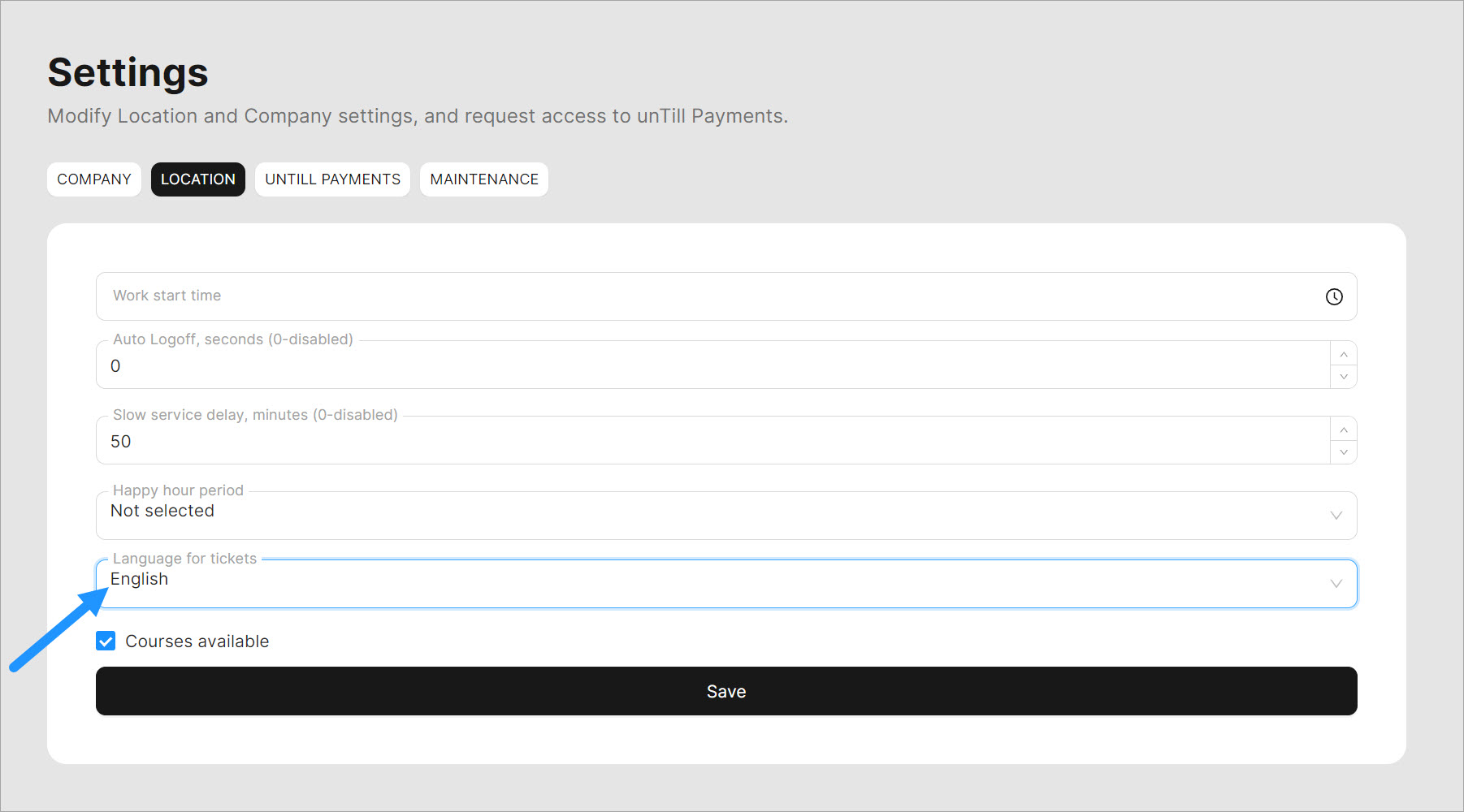Image resolution: width=1464 pixels, height=812 pixels.
Task: Click the 'English' language value
Action: pos(140,580)
